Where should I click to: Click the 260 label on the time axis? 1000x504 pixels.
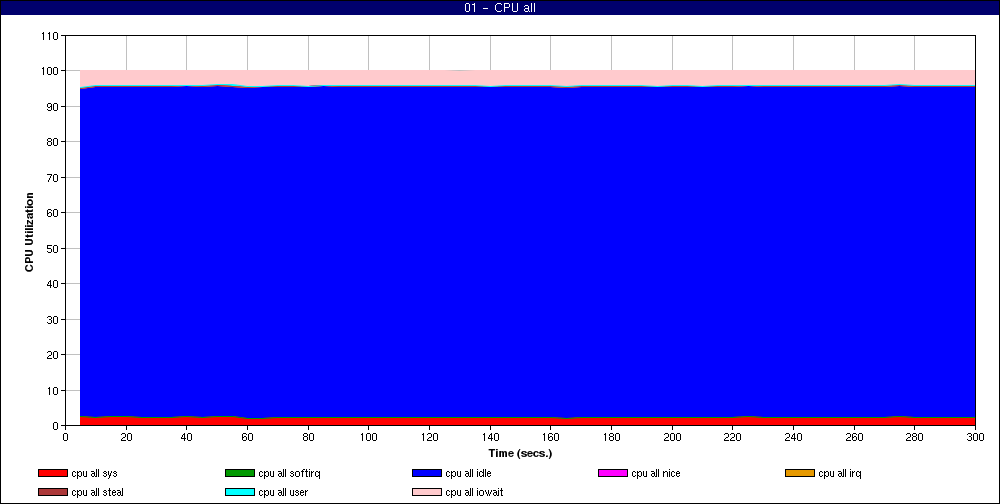pos(854,437)
